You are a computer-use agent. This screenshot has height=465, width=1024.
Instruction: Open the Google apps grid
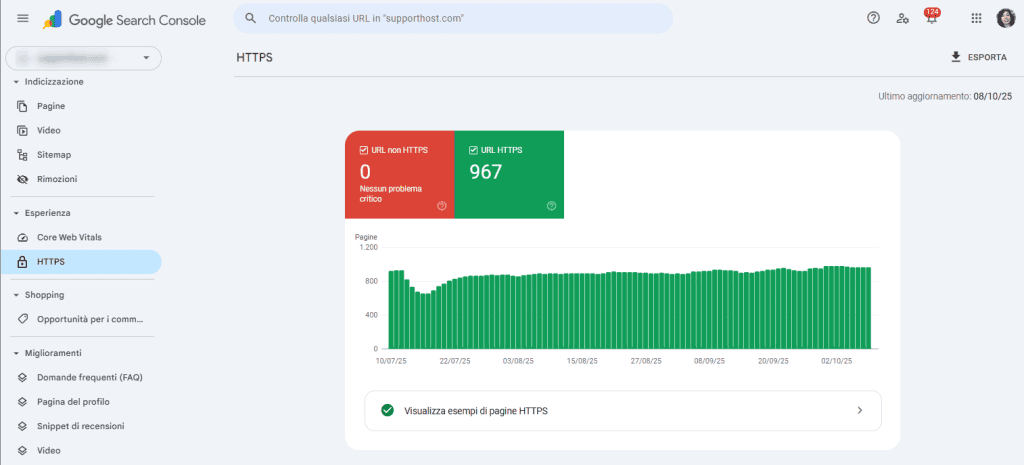click(976, 18)
